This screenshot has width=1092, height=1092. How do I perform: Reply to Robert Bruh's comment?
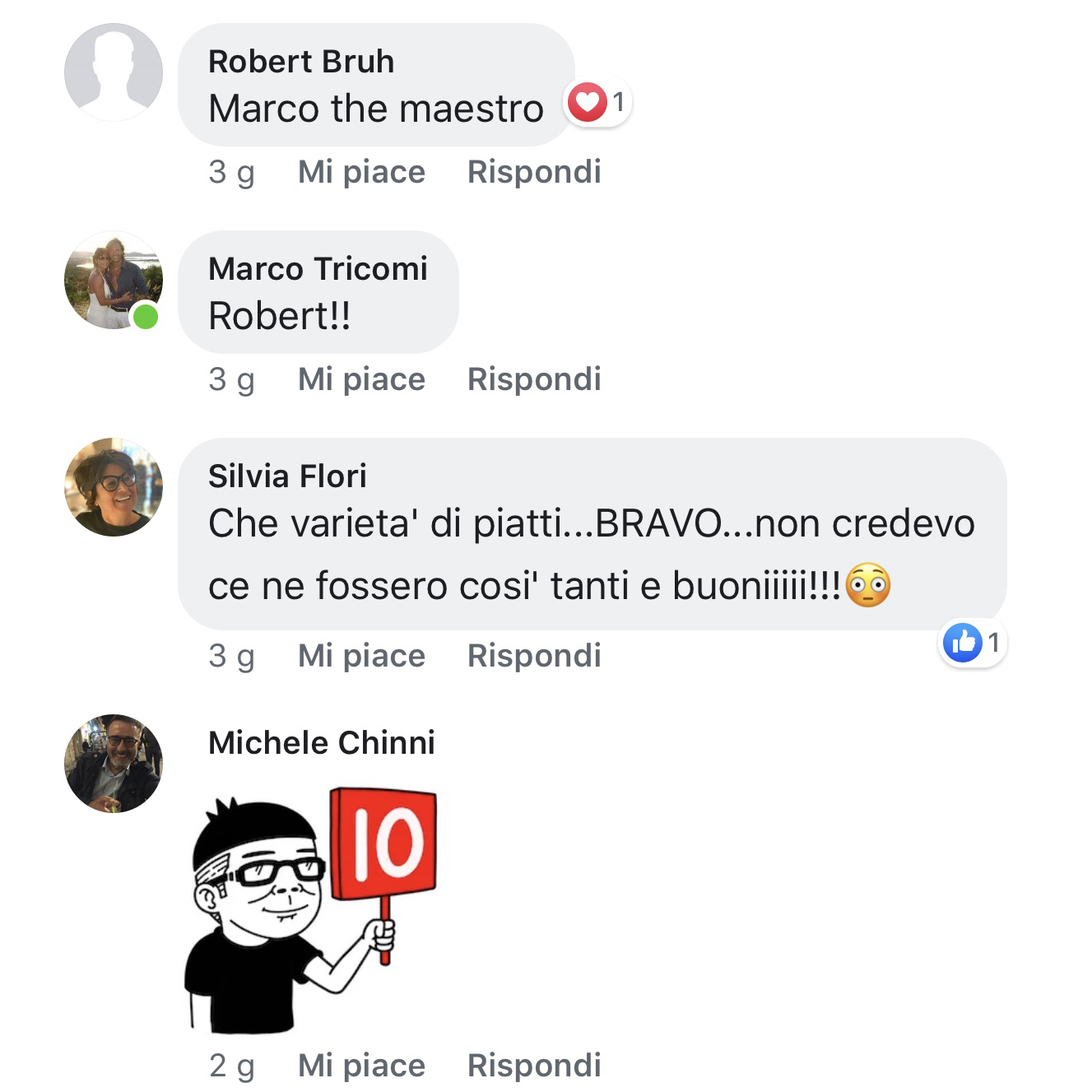point(534,172)
